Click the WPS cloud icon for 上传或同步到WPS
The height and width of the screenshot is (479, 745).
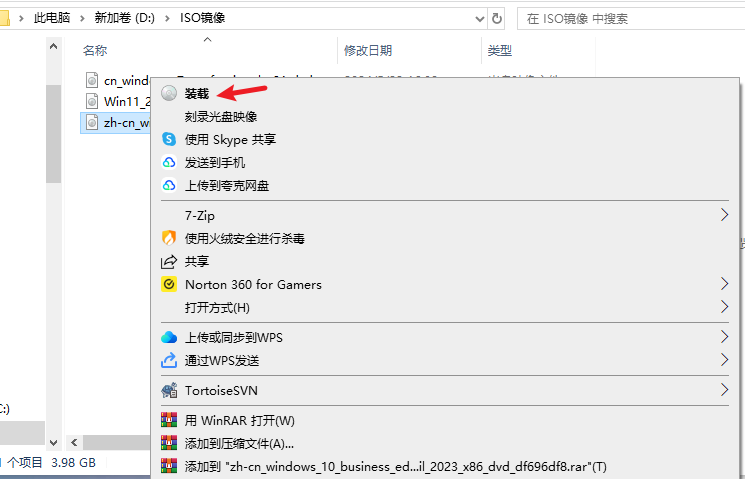[169, 337]
